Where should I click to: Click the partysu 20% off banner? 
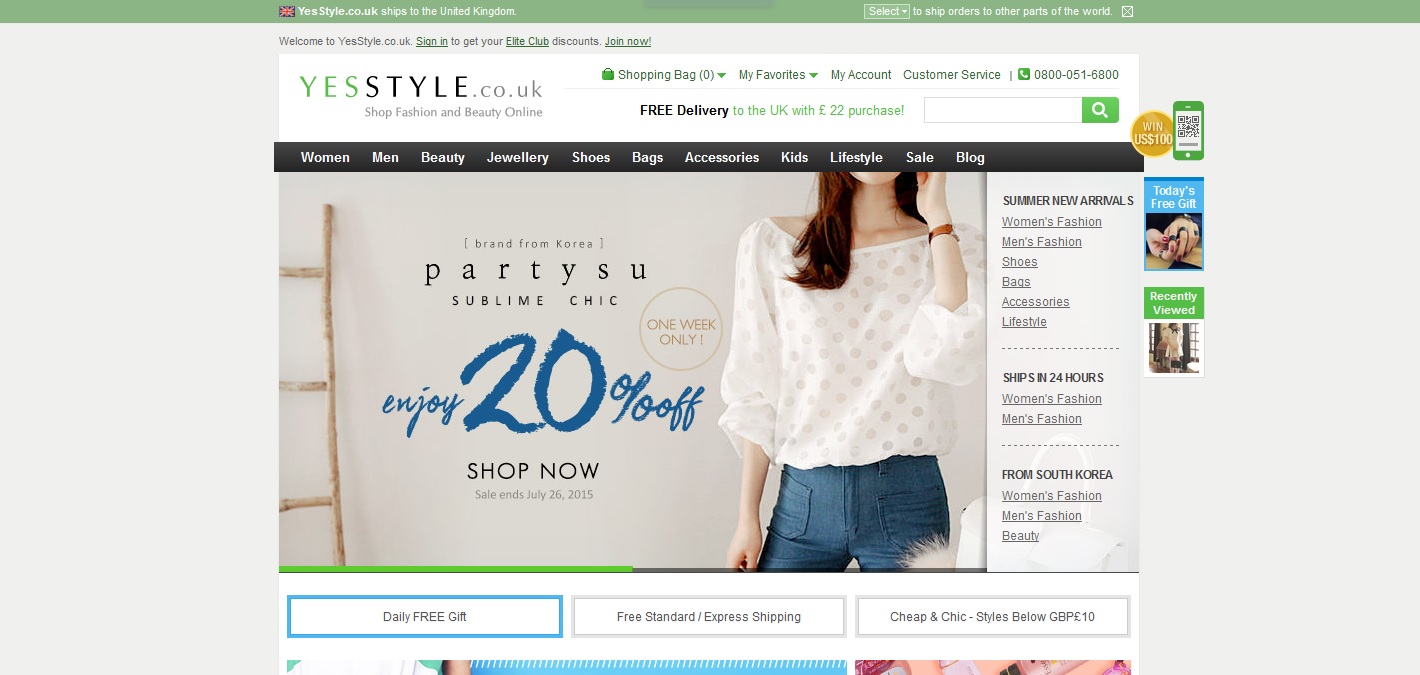tap(632, 370)
